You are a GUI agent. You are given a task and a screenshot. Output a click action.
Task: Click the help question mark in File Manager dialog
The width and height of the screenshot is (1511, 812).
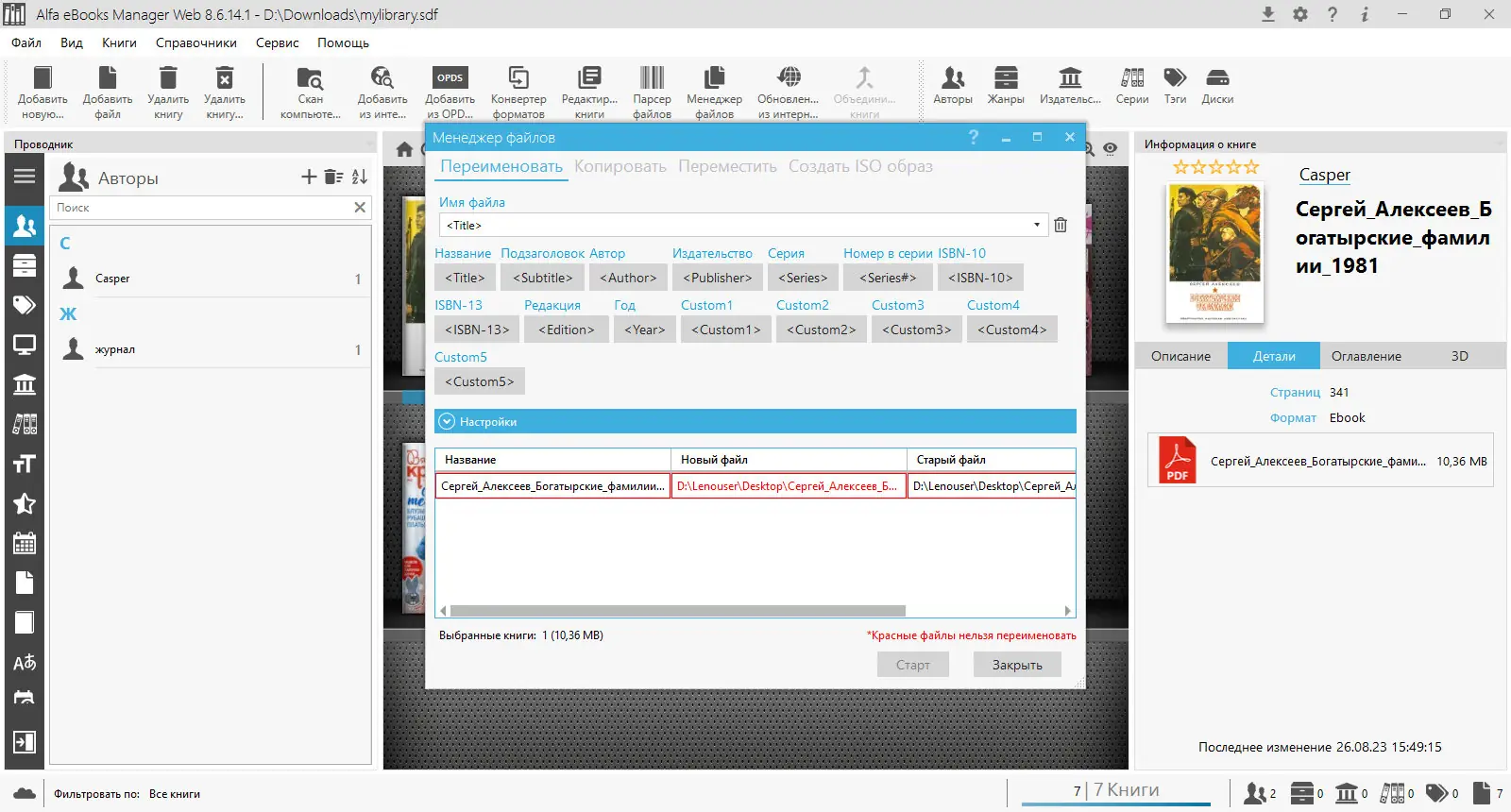coord(974,137)
